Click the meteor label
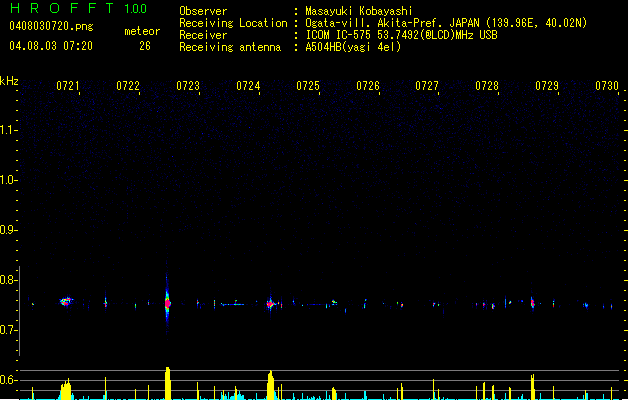 142,31
